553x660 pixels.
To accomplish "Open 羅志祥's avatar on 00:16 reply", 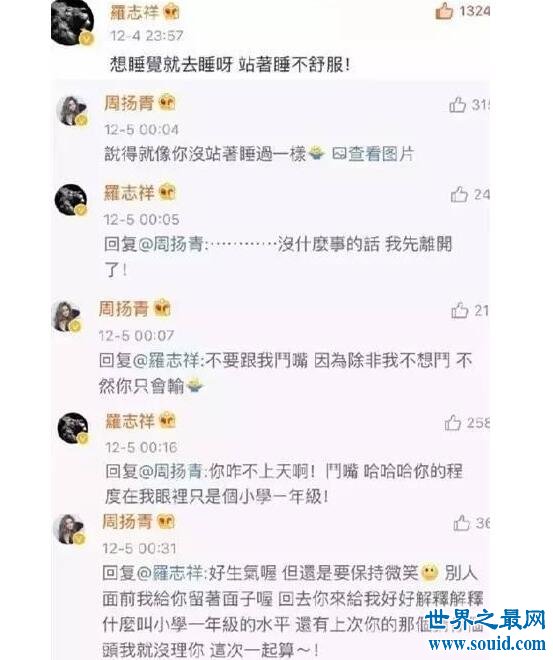I will 73,428.
